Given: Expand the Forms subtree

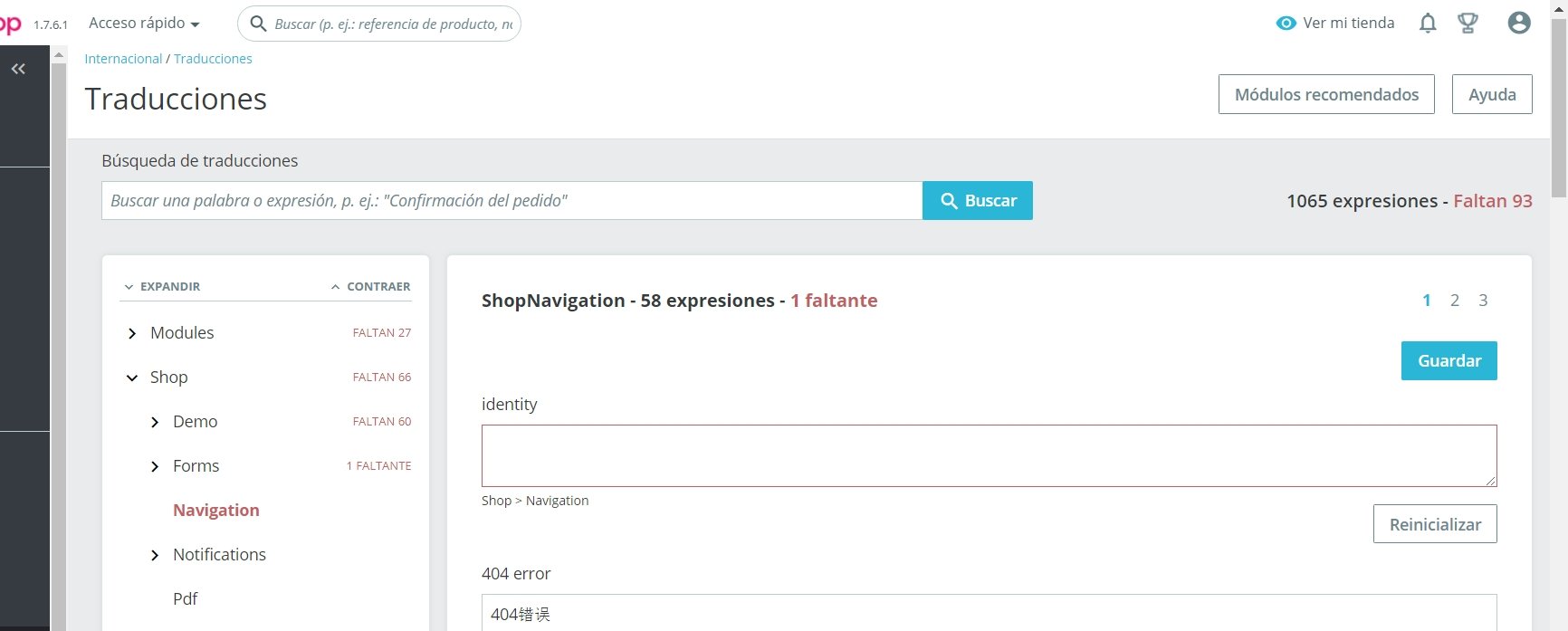Looking at the screenshot, I should [155, 466].
